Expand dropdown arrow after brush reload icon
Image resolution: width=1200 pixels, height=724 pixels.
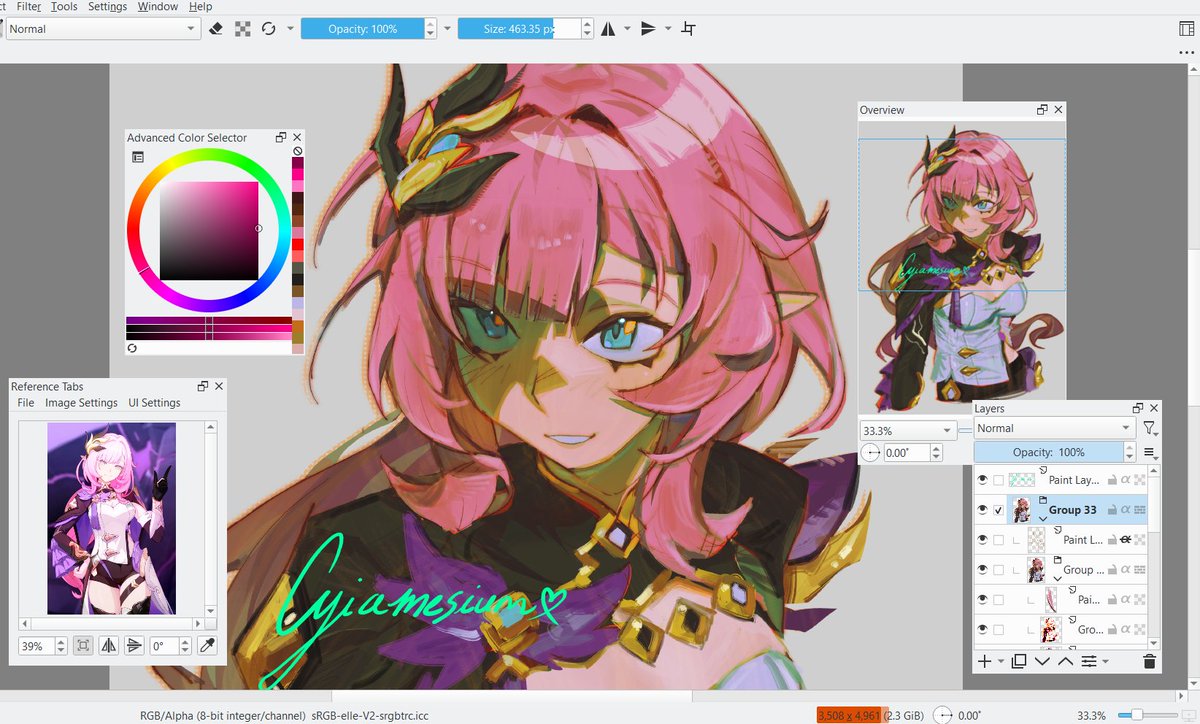click(290, 29)
